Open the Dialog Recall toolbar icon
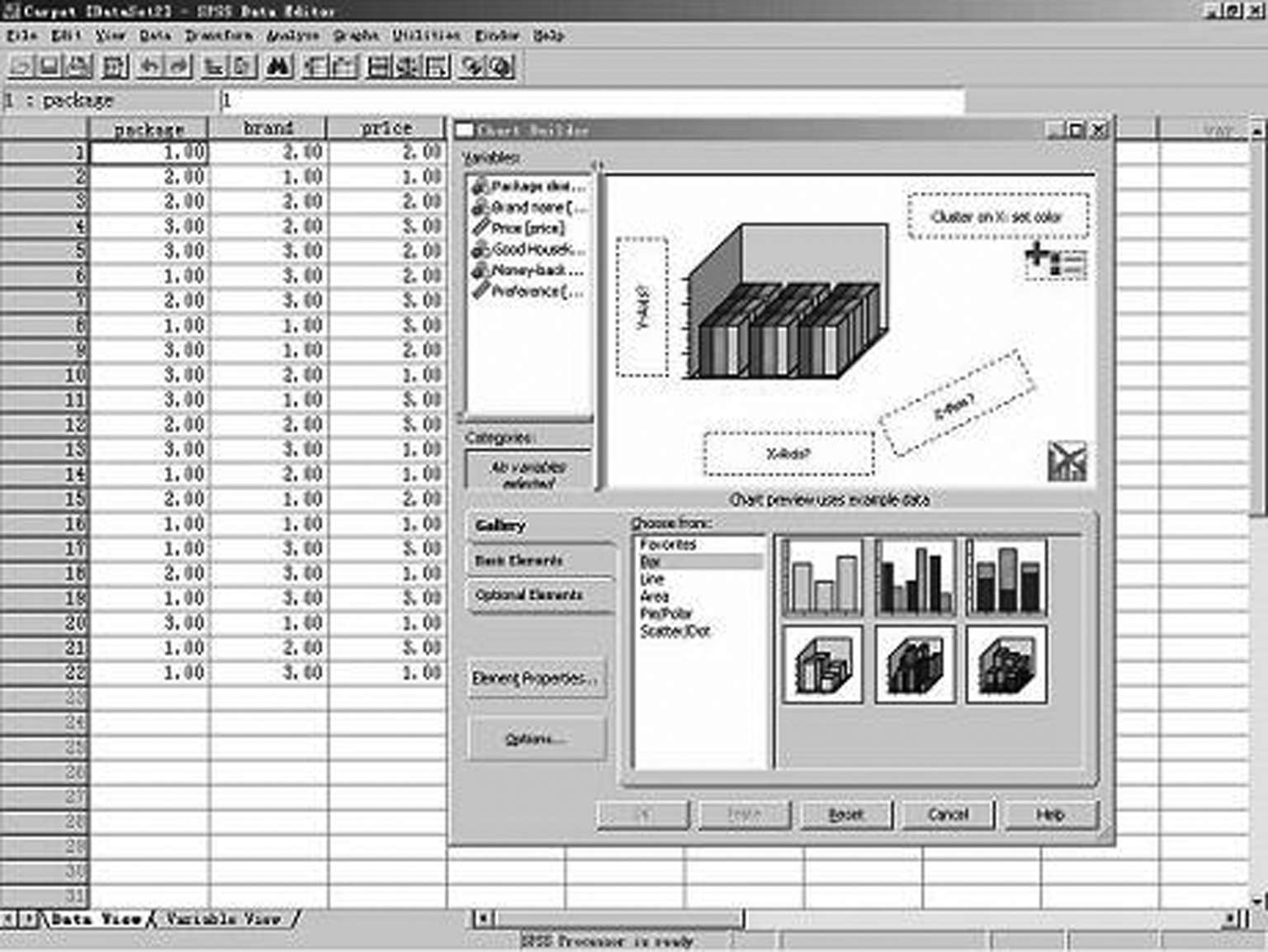1268x952 pixels. pyautogui.click(x=114, y=66)
